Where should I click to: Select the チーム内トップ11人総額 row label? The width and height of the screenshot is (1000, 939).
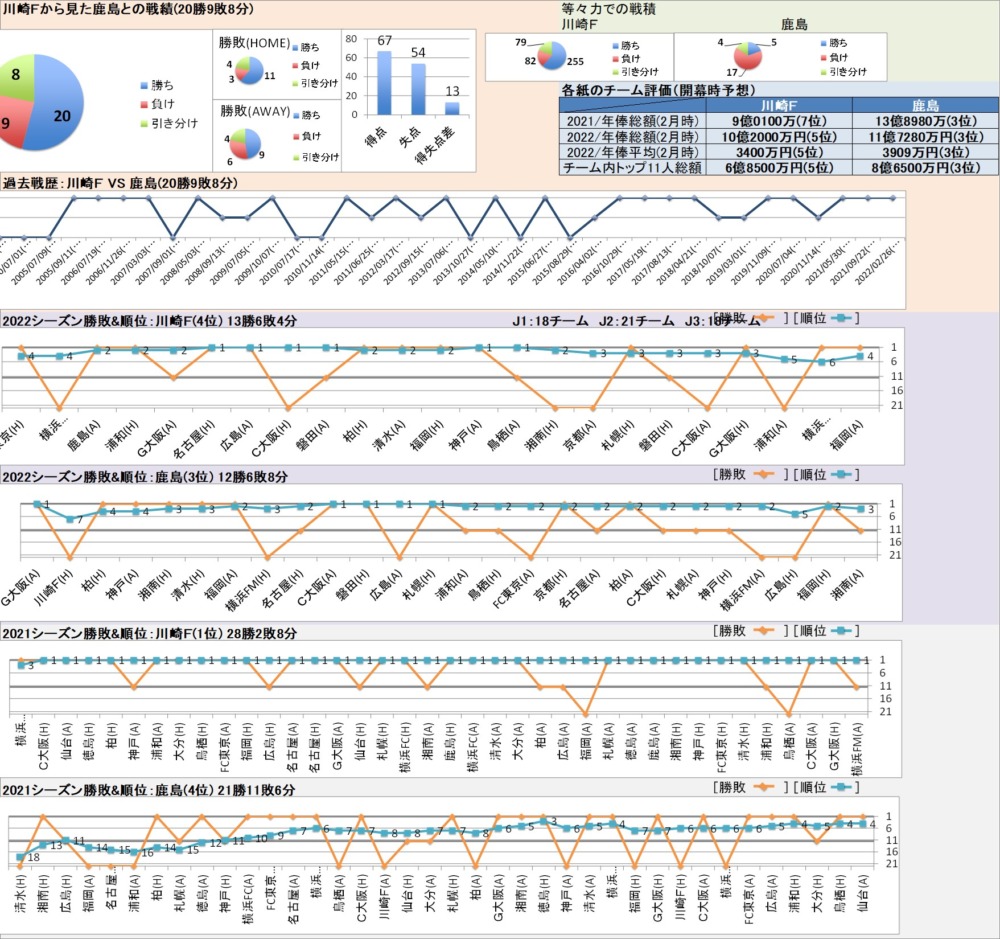pos(632,167)
